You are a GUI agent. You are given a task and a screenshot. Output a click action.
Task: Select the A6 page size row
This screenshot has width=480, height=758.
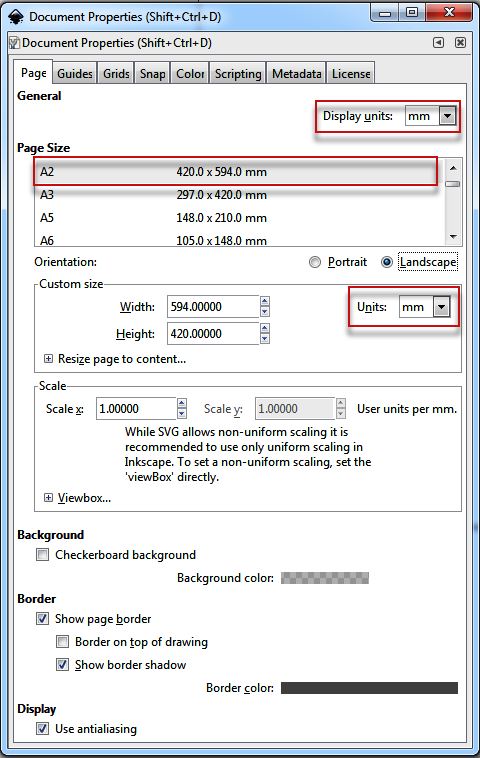coord(239,240)
